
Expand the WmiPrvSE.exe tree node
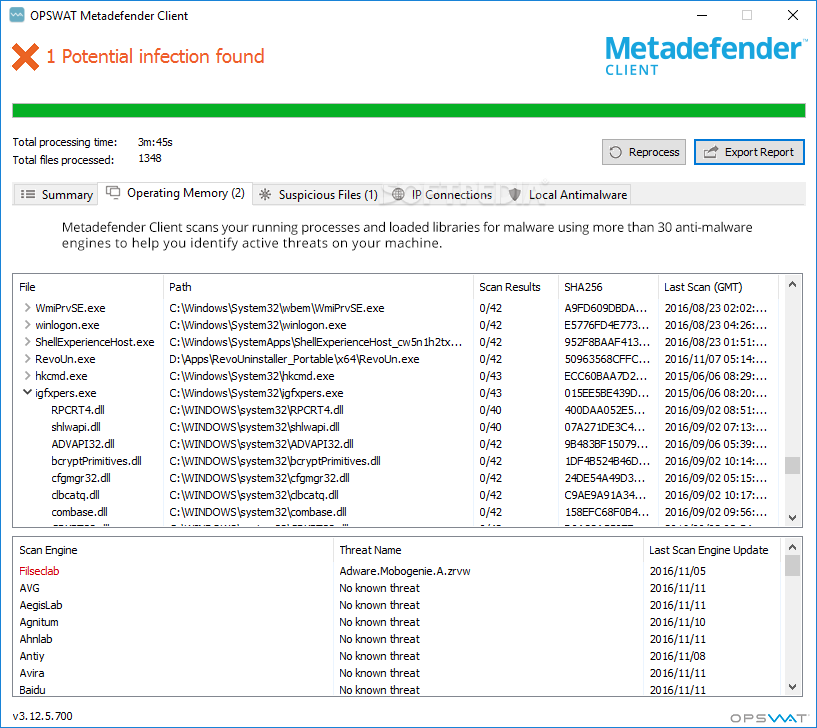tap(27, 308)
